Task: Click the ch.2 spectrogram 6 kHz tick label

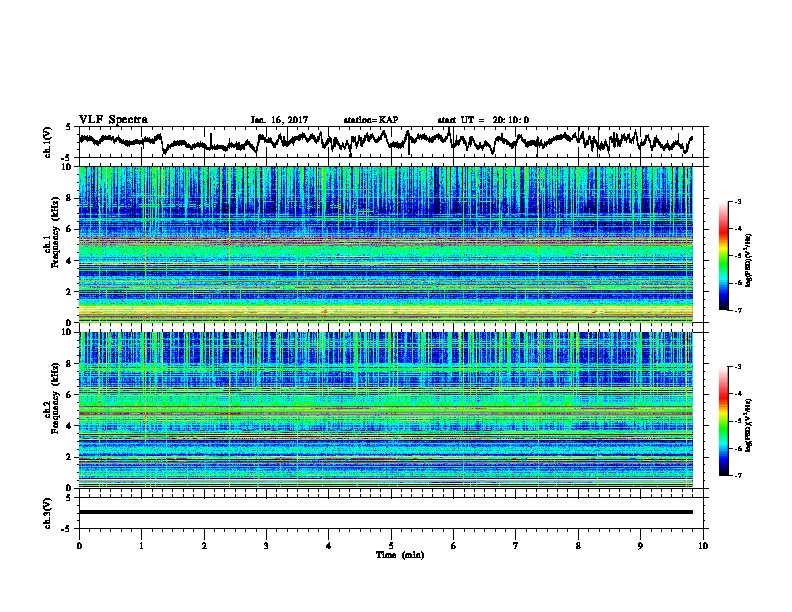Action: (x=70, y=395)
